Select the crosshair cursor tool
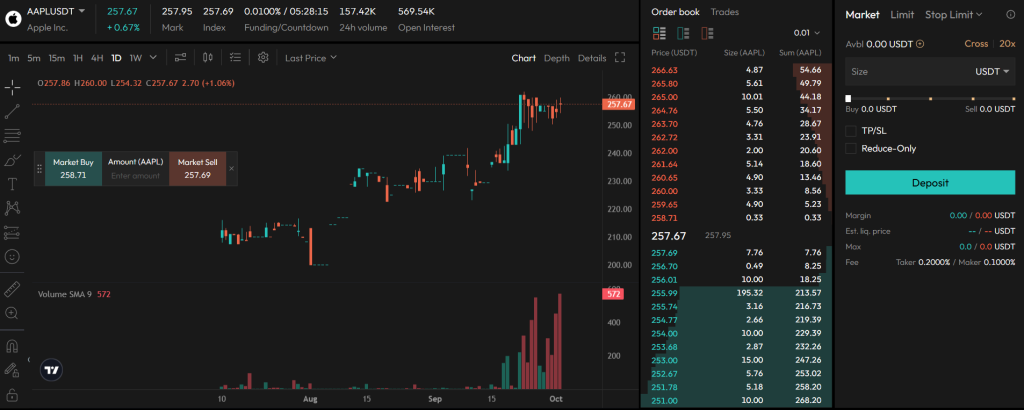1024x410 pixels. pos(12,87)
